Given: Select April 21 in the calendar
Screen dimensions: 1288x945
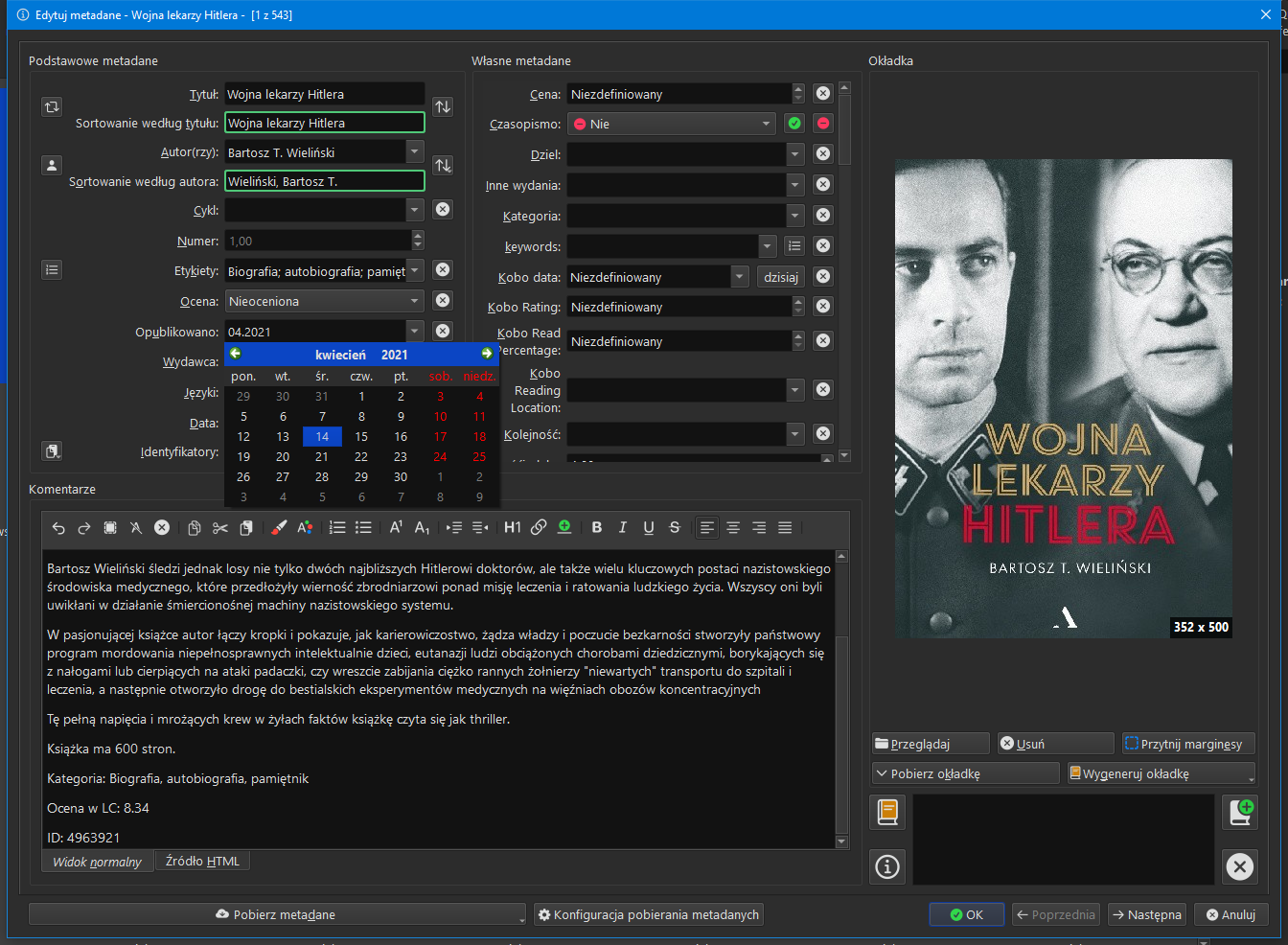Looking at the screenshot, I should pyautogui.click(x=322, y=457).
